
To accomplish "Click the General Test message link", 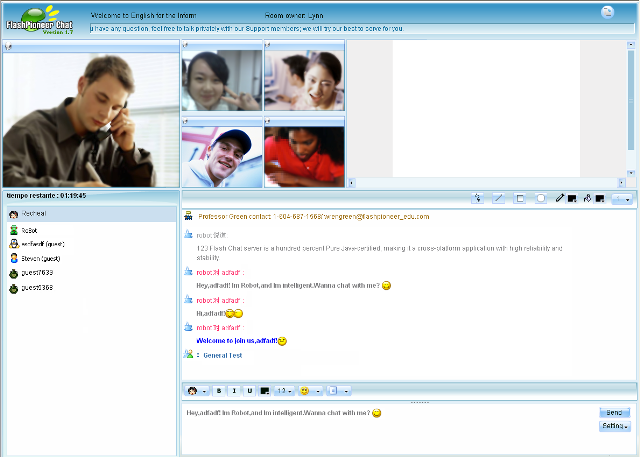I will (x=223, y=355).
